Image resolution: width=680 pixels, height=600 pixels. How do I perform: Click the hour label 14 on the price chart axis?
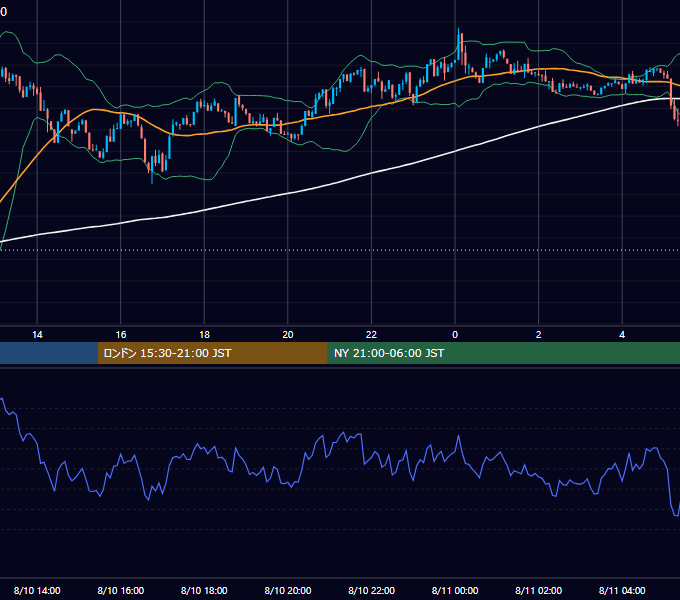(x=37, y=335)
